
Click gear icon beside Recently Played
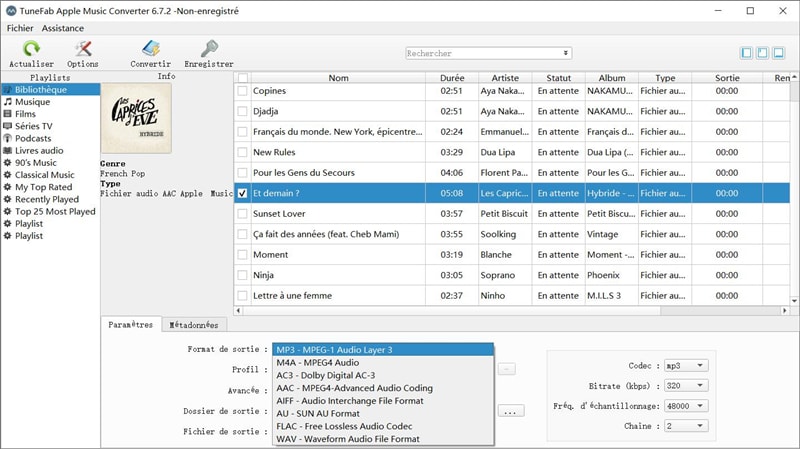8,199
